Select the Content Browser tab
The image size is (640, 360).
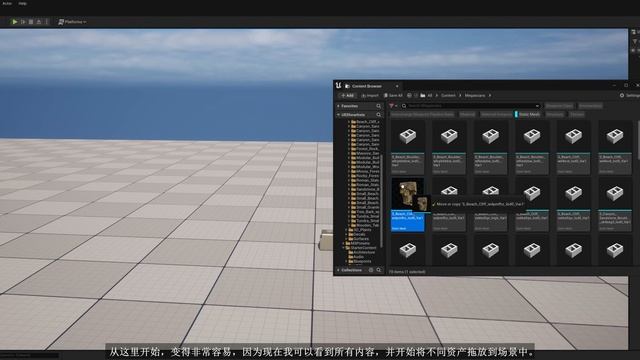click(367, 86)
